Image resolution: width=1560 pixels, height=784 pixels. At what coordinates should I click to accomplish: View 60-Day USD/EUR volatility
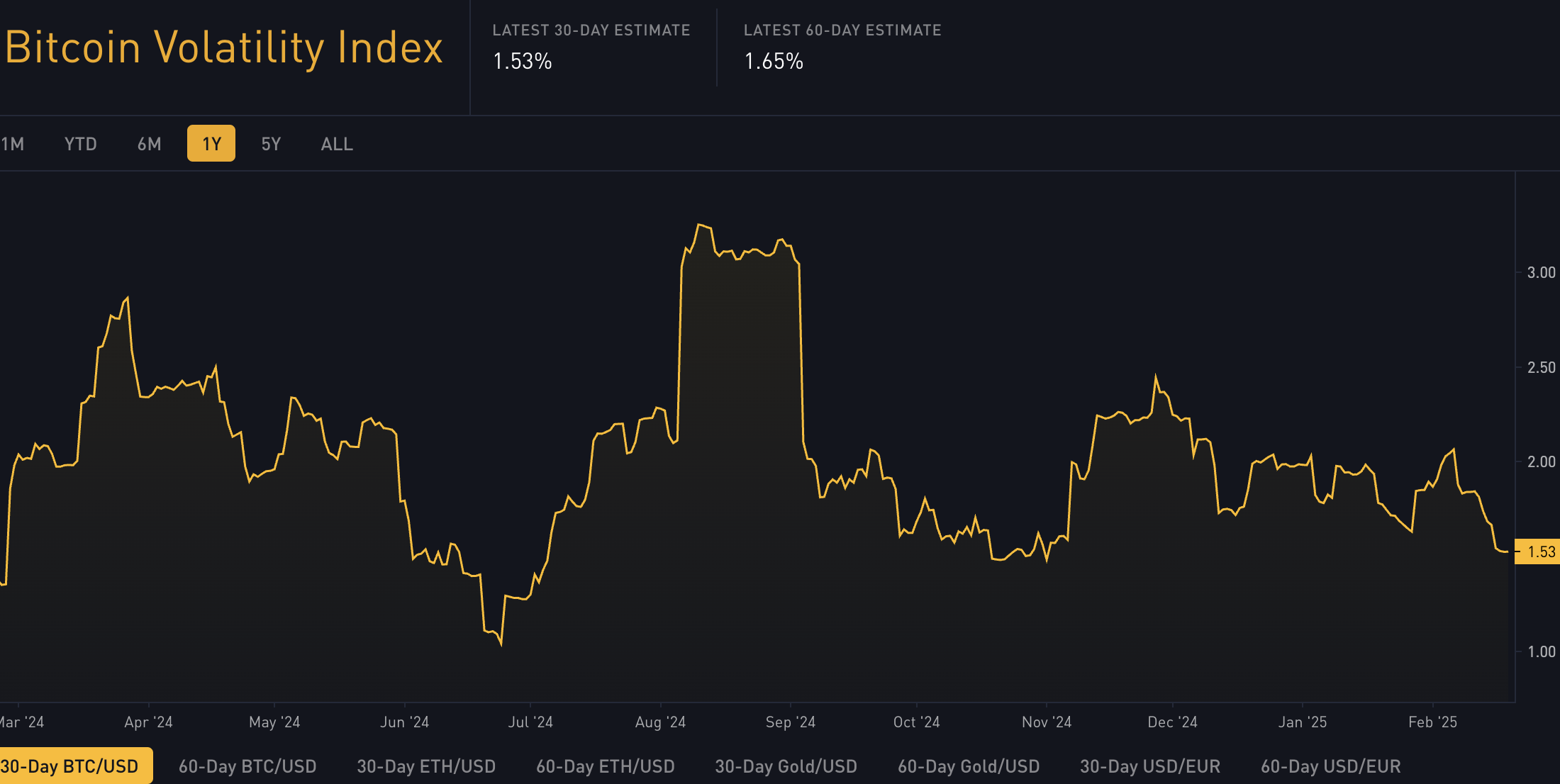coord(1331,766)
